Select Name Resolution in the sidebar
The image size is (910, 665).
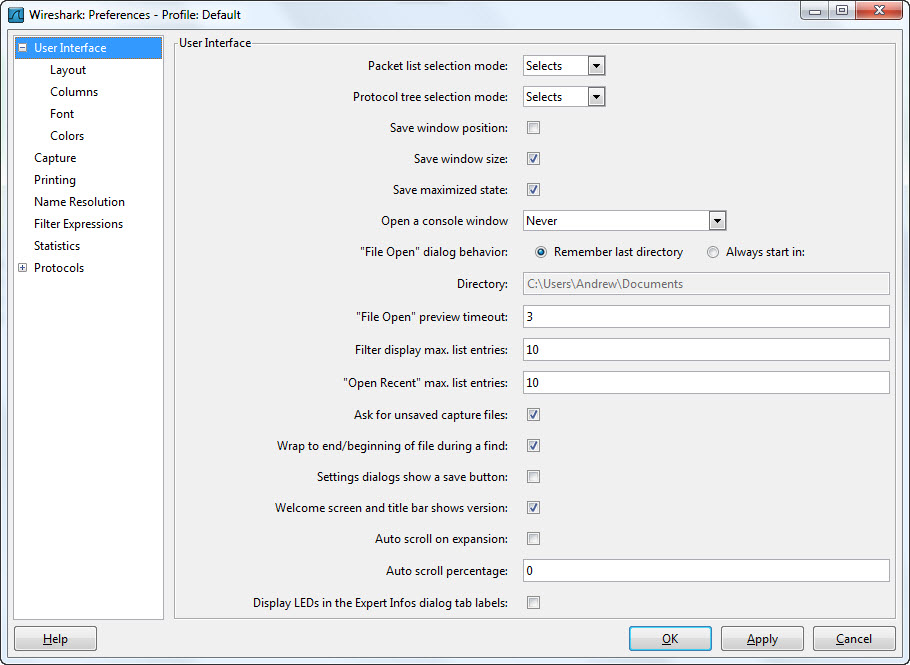(79, 202)
